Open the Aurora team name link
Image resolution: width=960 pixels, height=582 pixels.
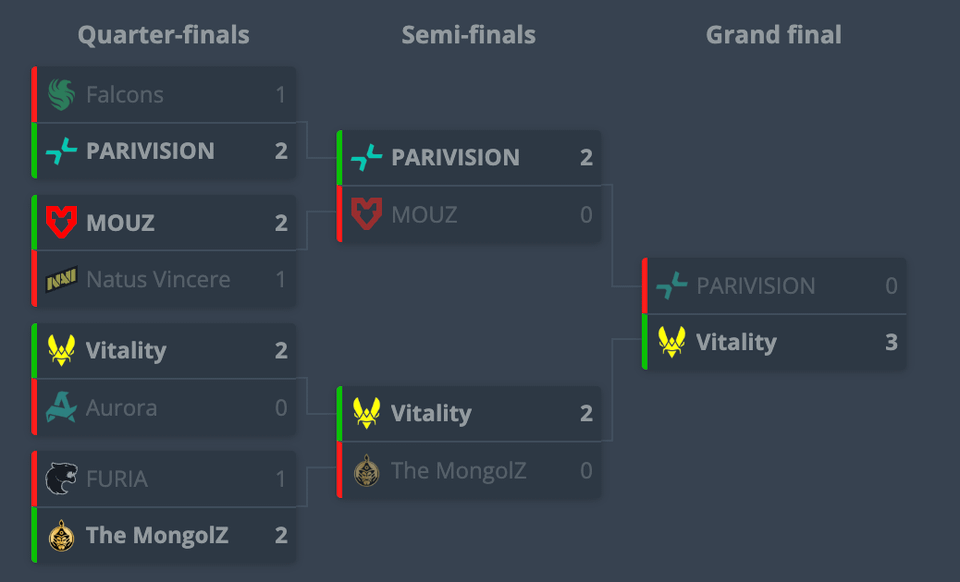[121, 407]
